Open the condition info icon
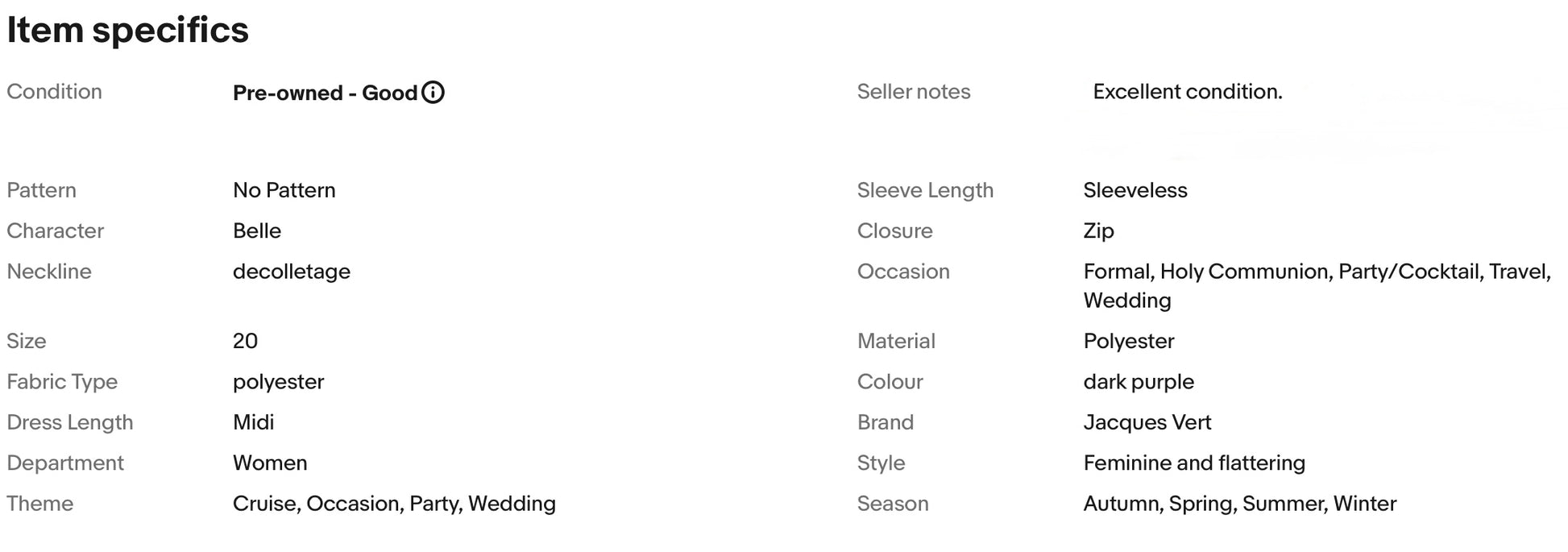1568x552 pixels. [433, 93]
